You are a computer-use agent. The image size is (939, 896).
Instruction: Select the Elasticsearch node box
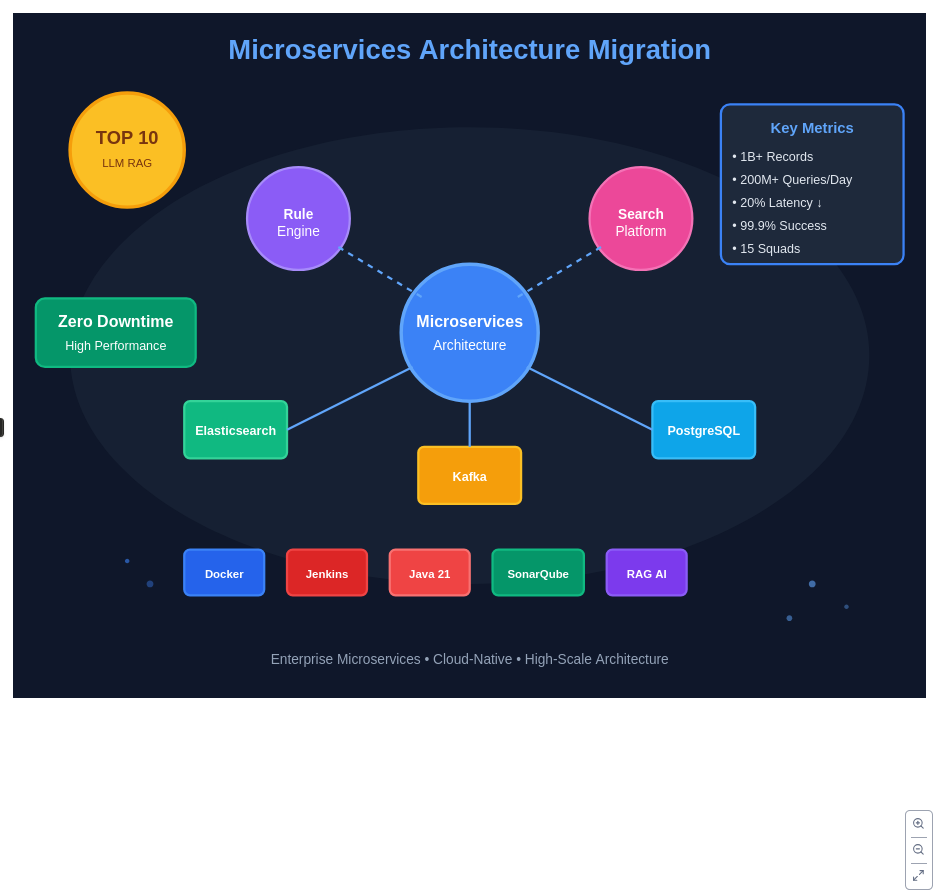235,430
